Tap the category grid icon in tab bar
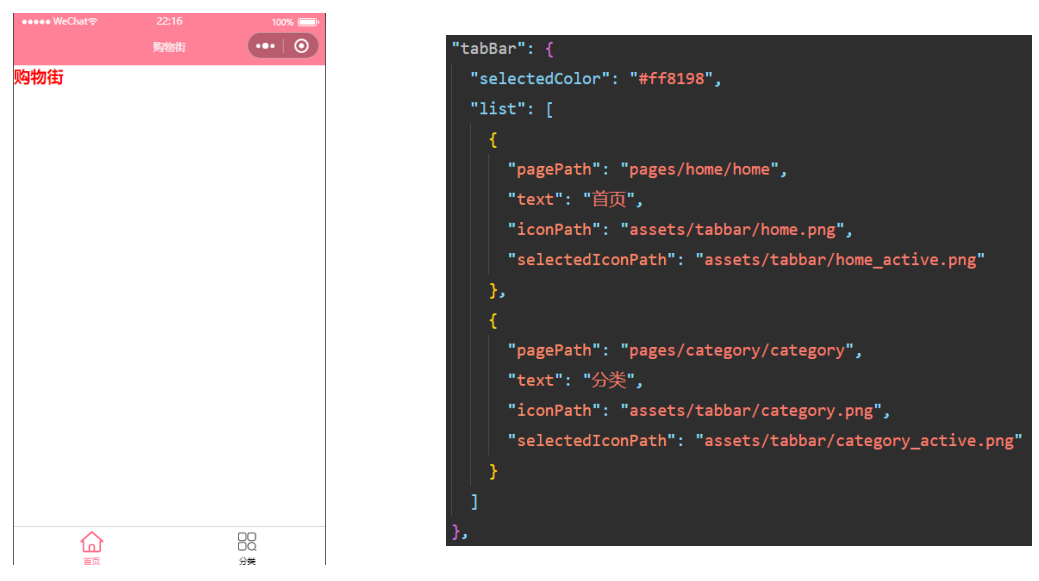1039x581 pixels. click(247, 541)
